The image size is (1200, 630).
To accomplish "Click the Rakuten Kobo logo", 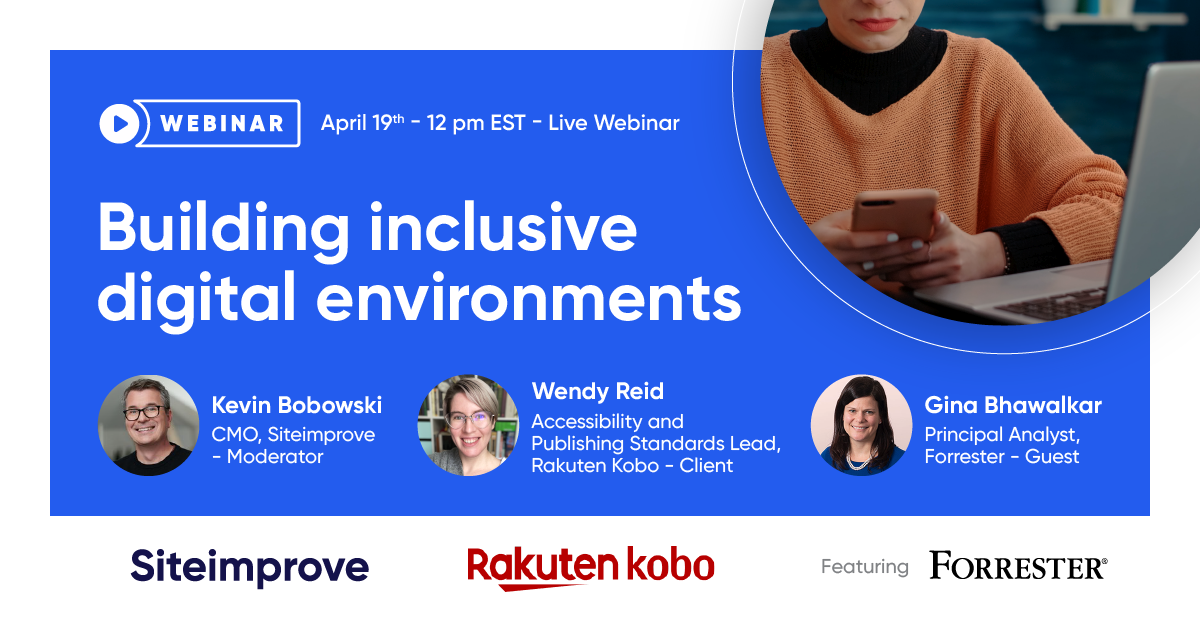I will click(x=591, y=565).
